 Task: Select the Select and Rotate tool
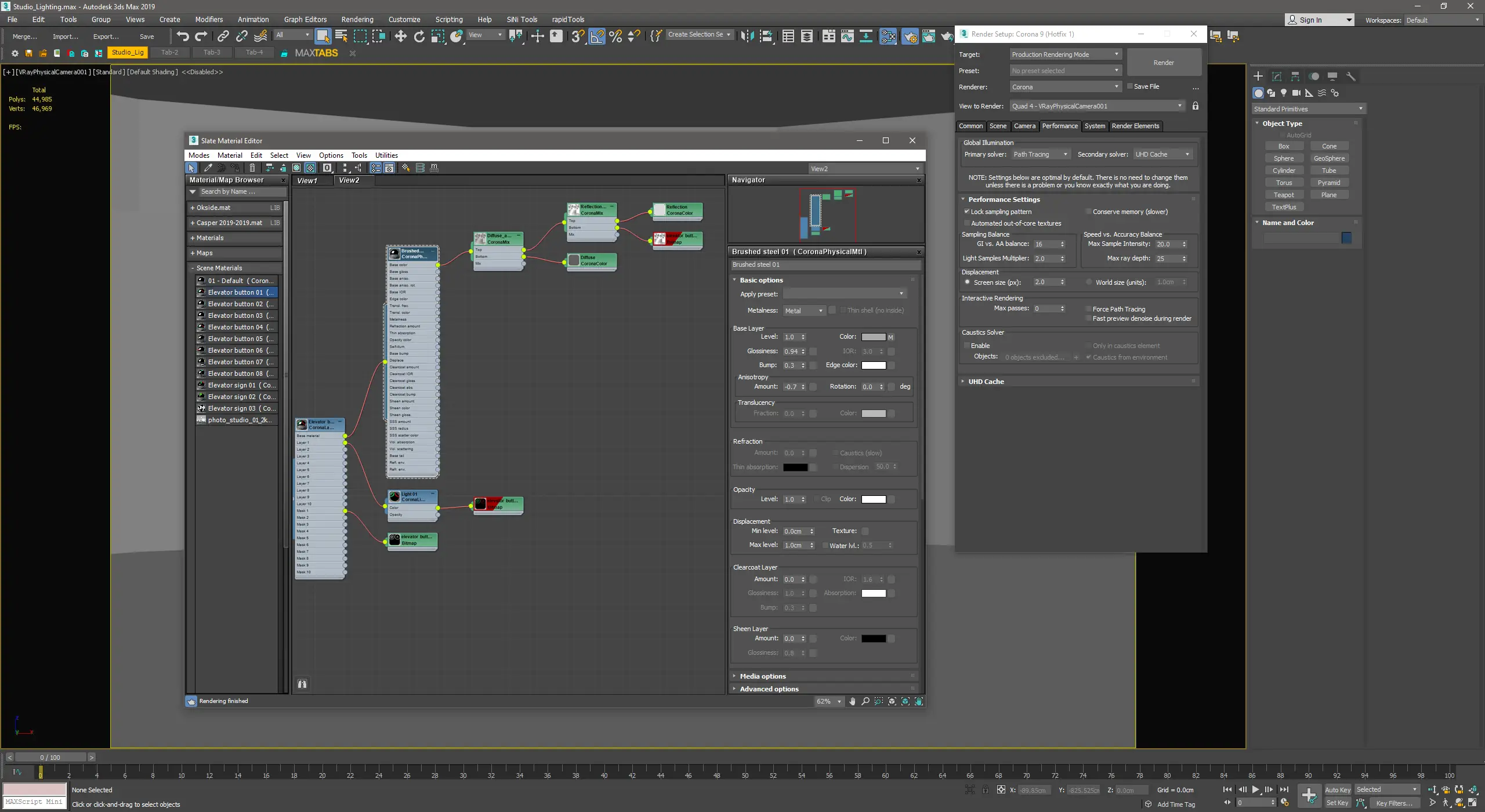click(x=419, y=37)
